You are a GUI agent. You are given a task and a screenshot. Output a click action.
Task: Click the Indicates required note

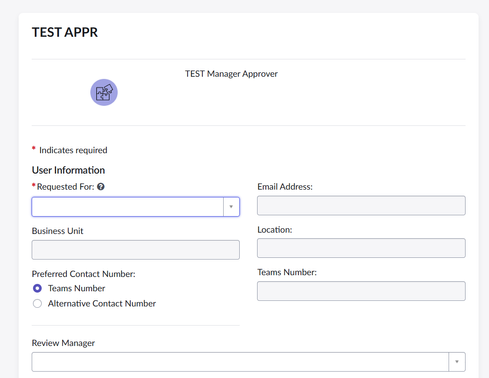[73, 150]
